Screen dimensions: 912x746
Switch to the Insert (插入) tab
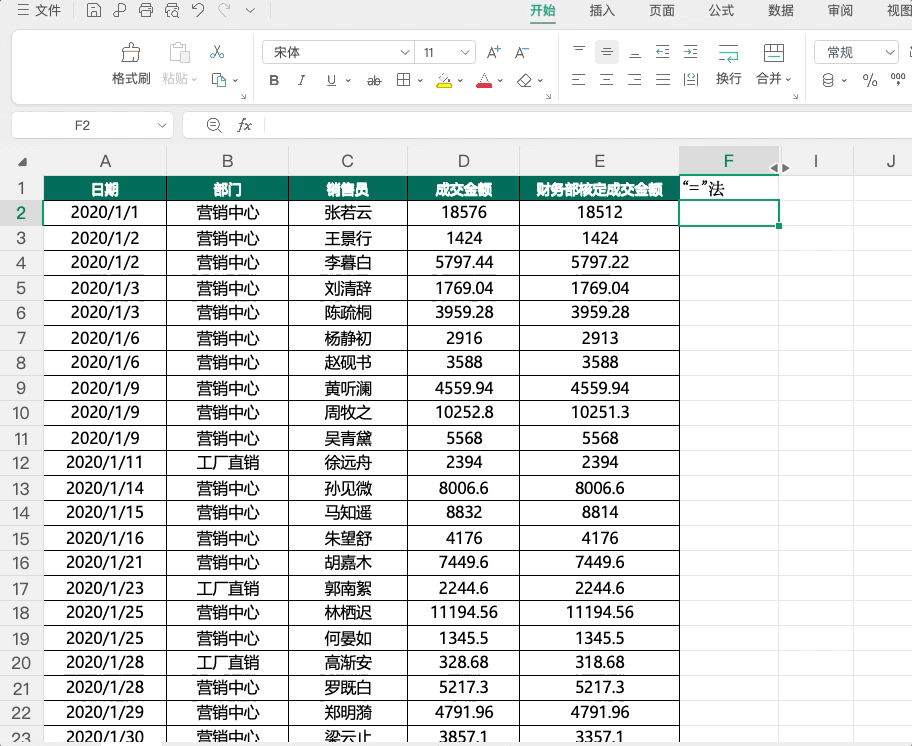point(602,10)
